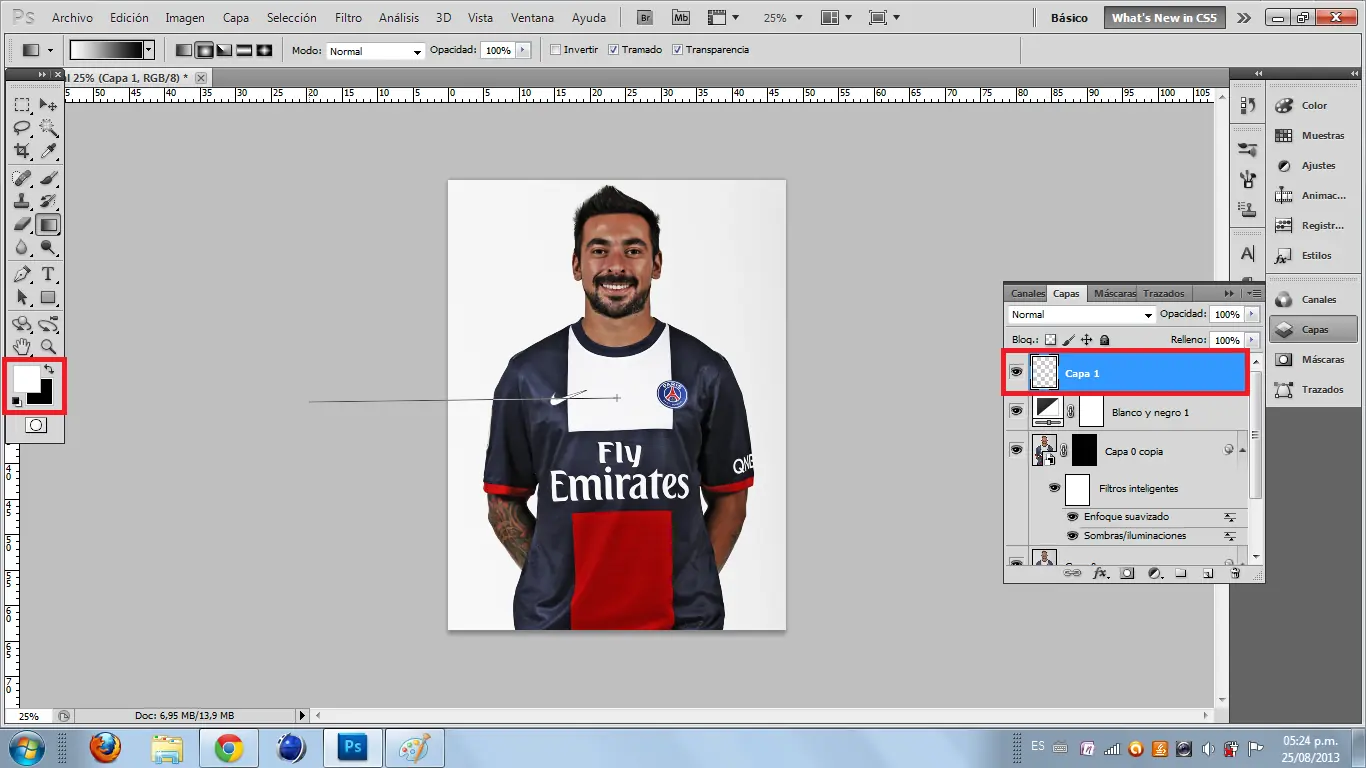This screenshot has height=768, width=1366.
Task: Select the History Brush tool
Action: (x=48, y=201)
